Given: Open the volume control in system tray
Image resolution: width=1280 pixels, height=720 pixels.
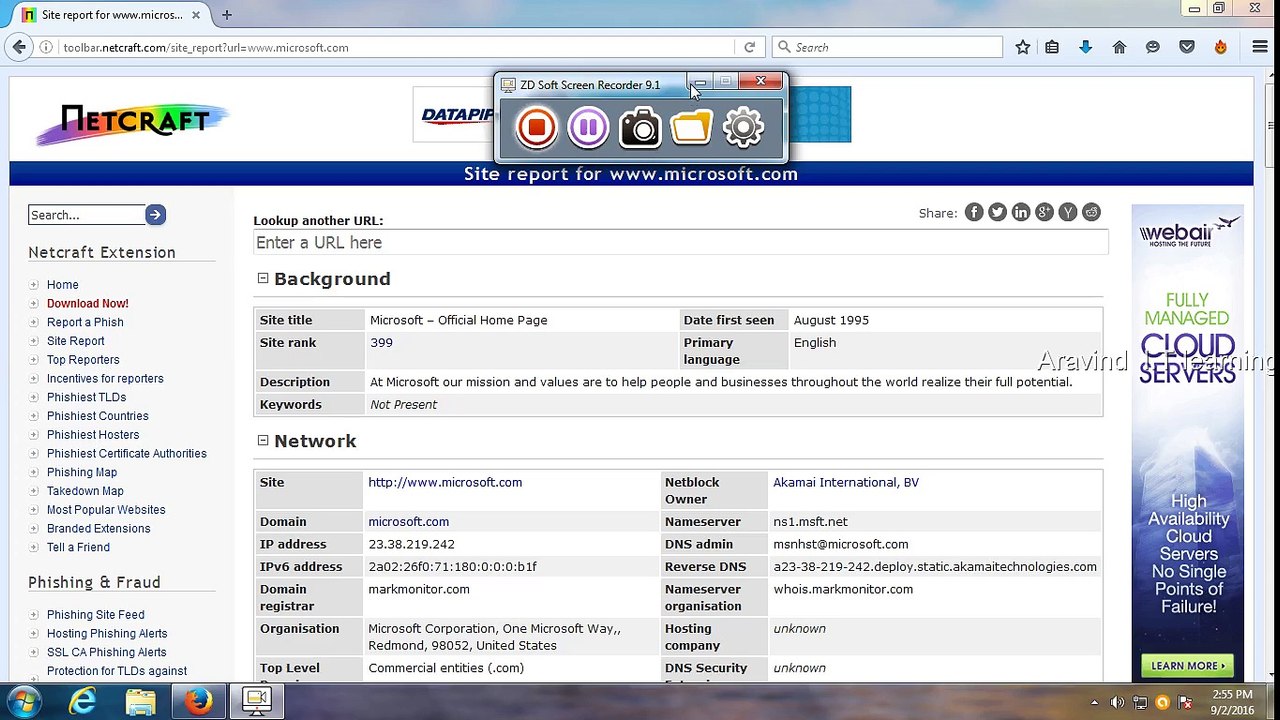Looking at the screenshot, I should (1117, 702).
